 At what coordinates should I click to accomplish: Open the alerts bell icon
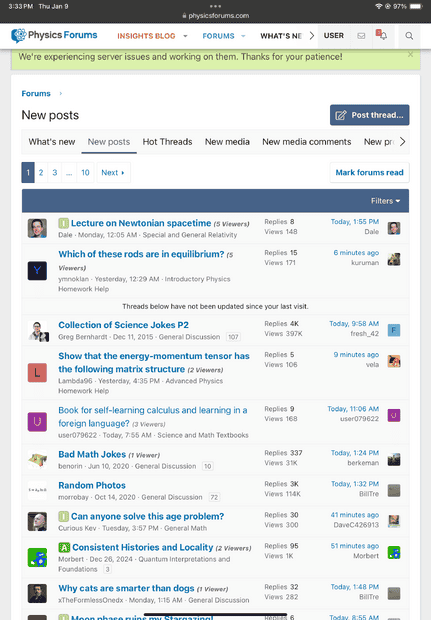tap(382, 35)
